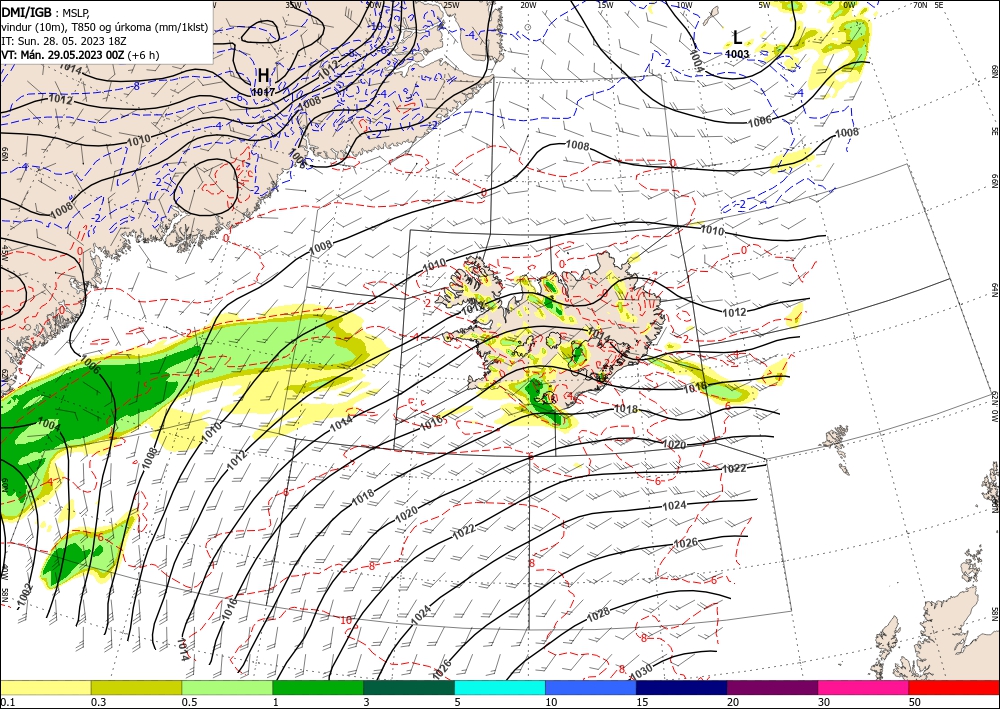Image resolution: width=1000 pixels, height=709 pixels.
Task: Click the yellow 0.1–0.3 precipitation legend swatch
Action: coord(45,687)
